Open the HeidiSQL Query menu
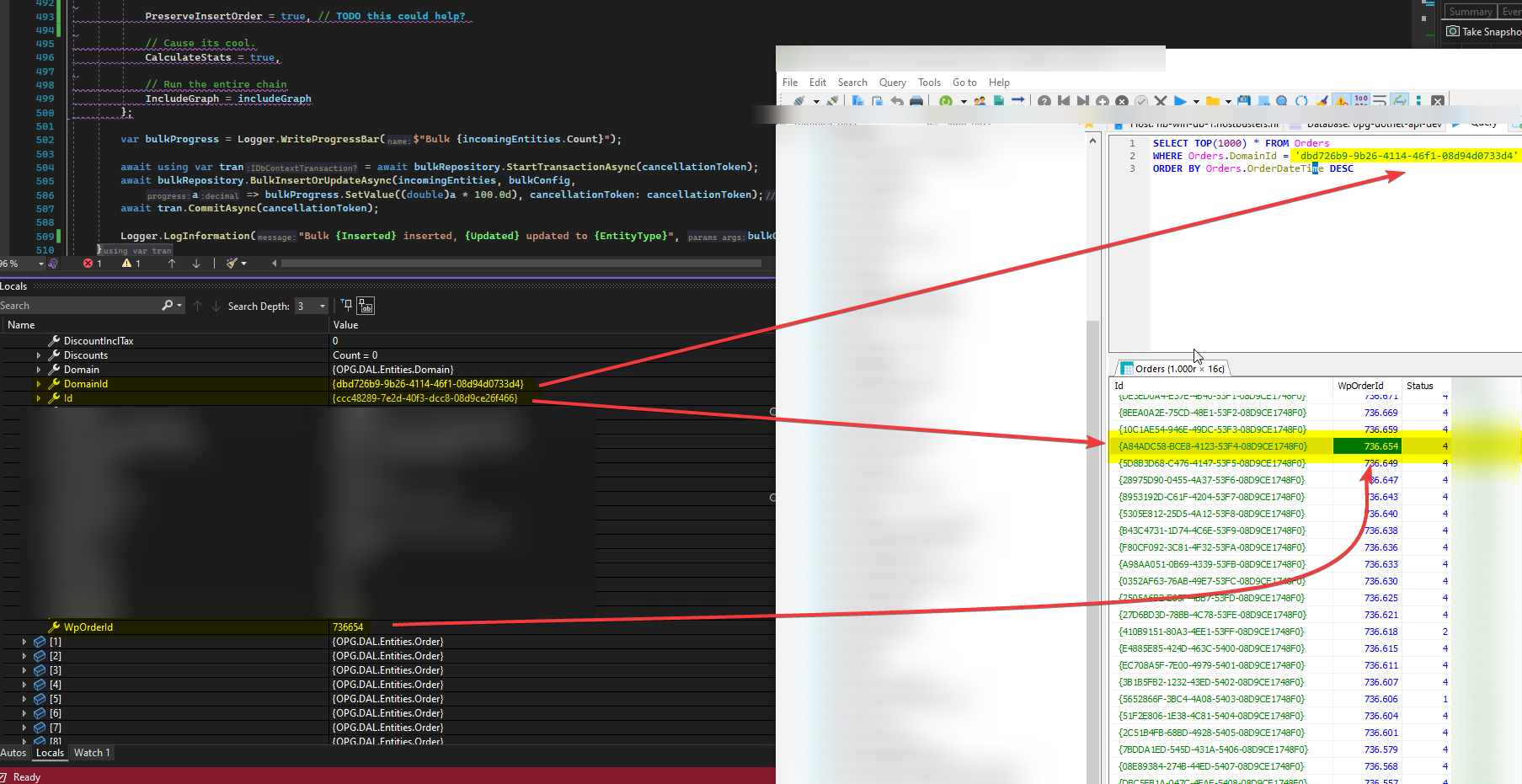Image resolution: width=1522 pixels, height=784 pixels. pos(892,83)
